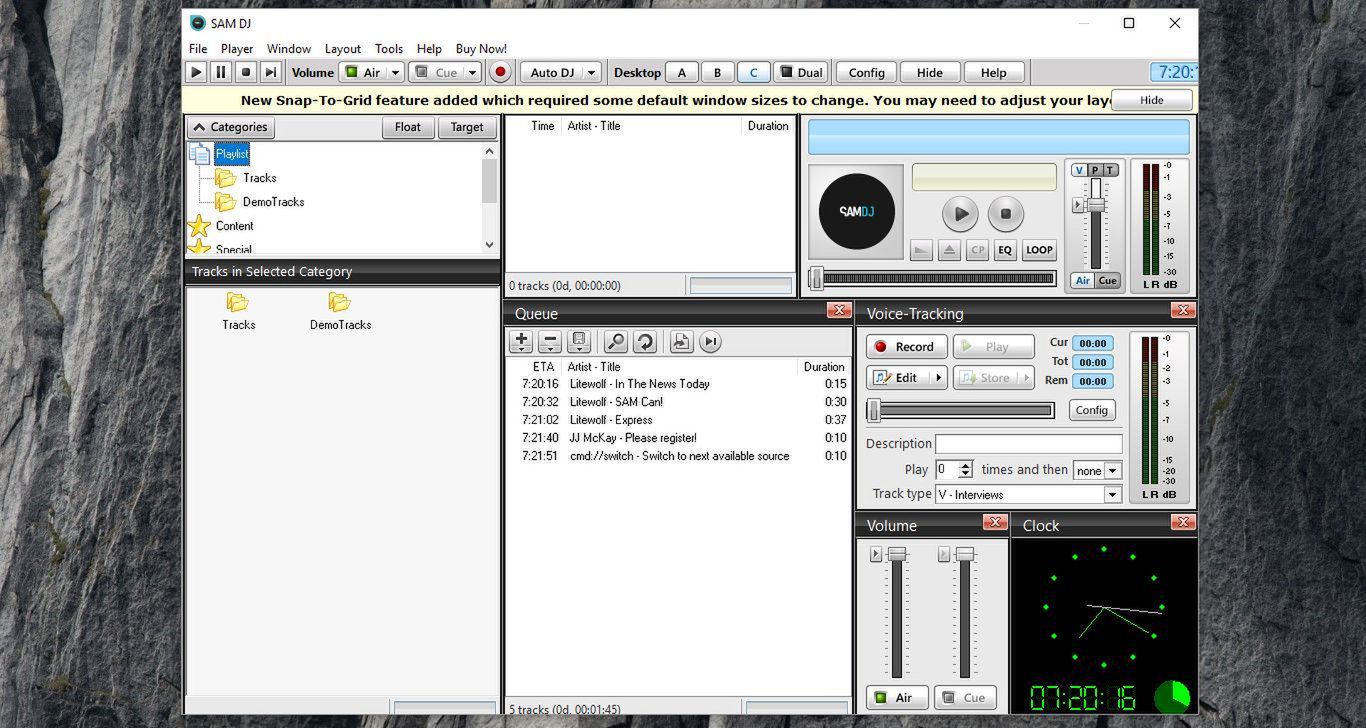
Task: Open the Window menu
Action: pos(289,49)
